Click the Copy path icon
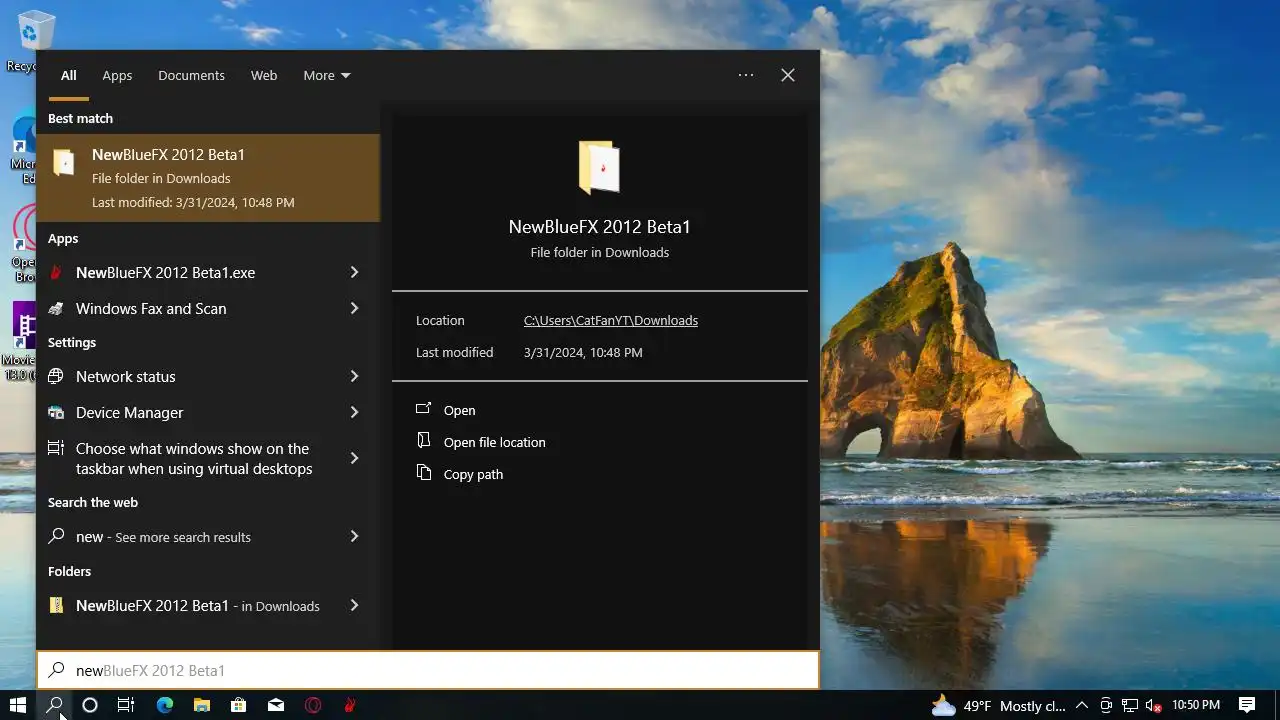The image size is (1280, 720). (424, 473)
